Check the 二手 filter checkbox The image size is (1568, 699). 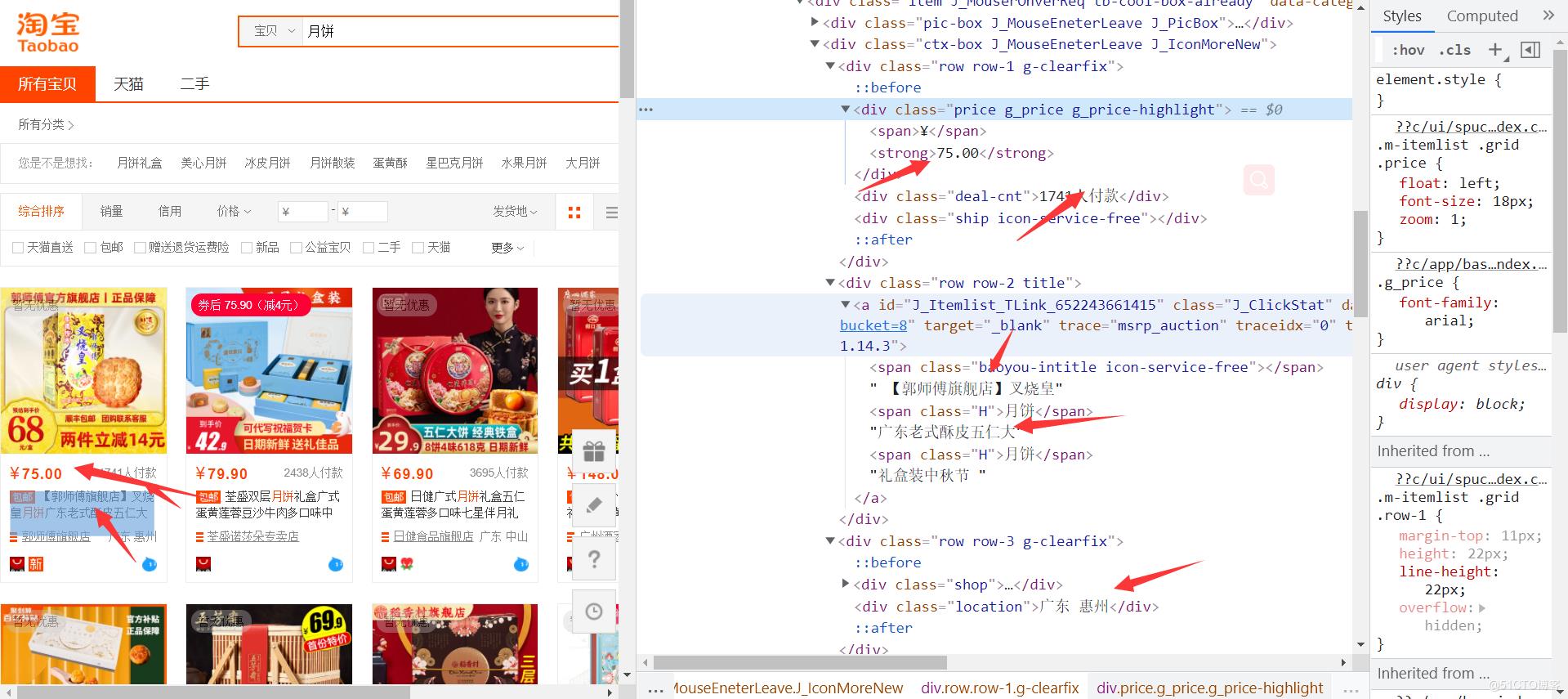[369, 248]
